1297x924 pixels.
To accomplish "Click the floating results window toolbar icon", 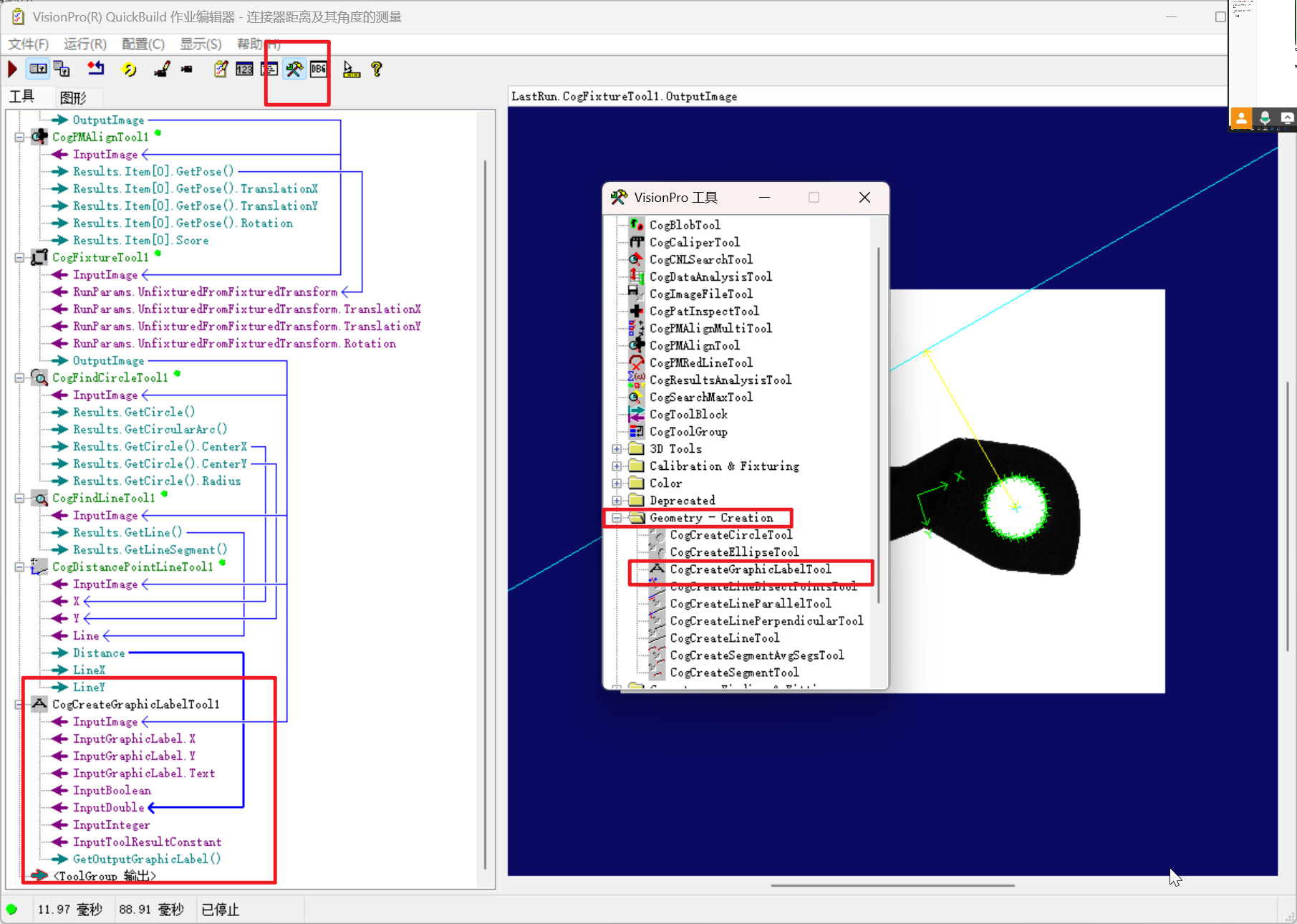I will tap(62, 69).
